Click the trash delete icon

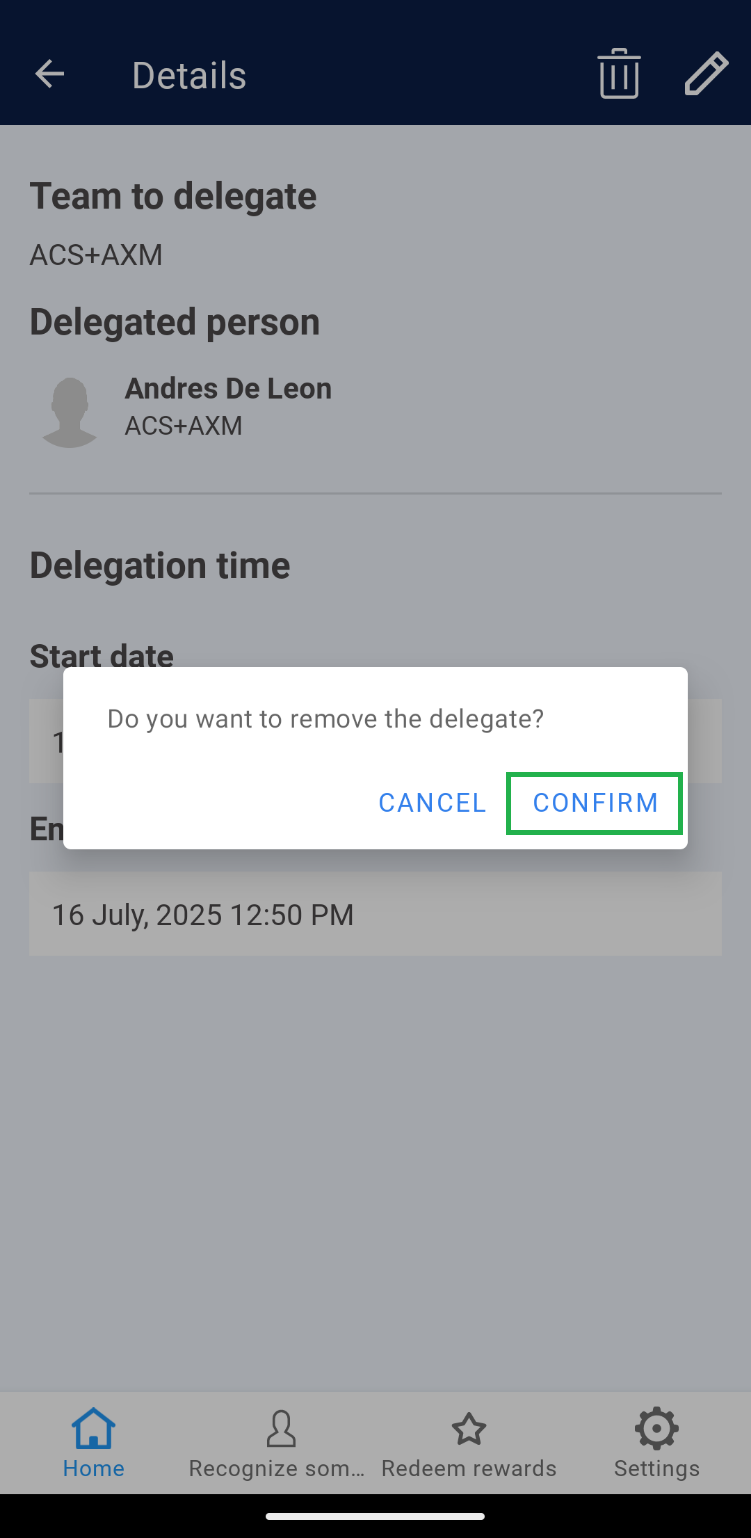[619, 75]
